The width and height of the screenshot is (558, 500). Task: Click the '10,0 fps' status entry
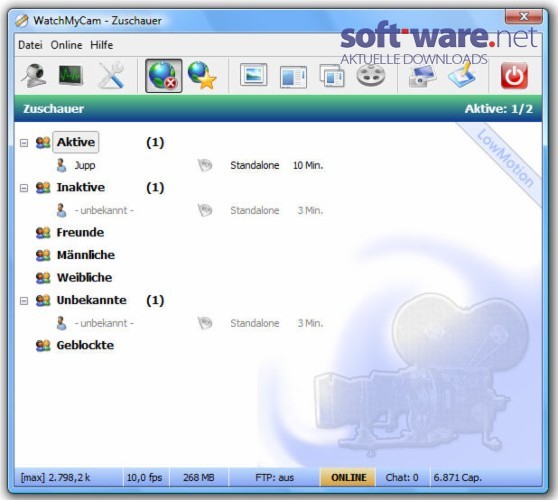point(144,478)
